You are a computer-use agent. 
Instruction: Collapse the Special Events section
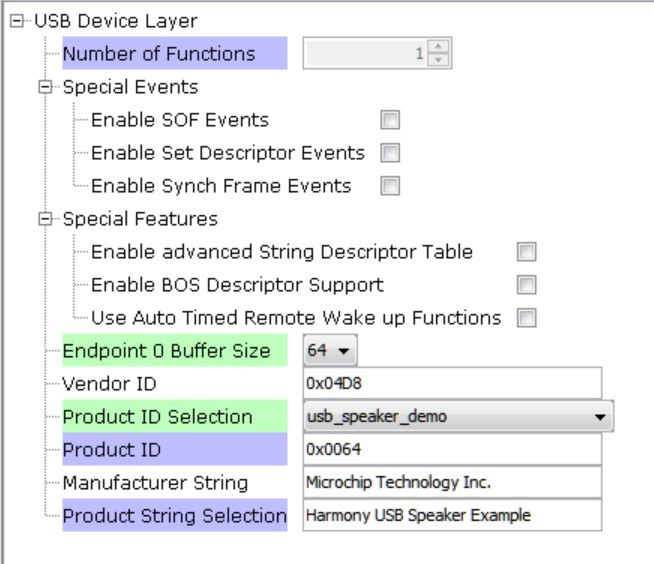coord(45,87)
